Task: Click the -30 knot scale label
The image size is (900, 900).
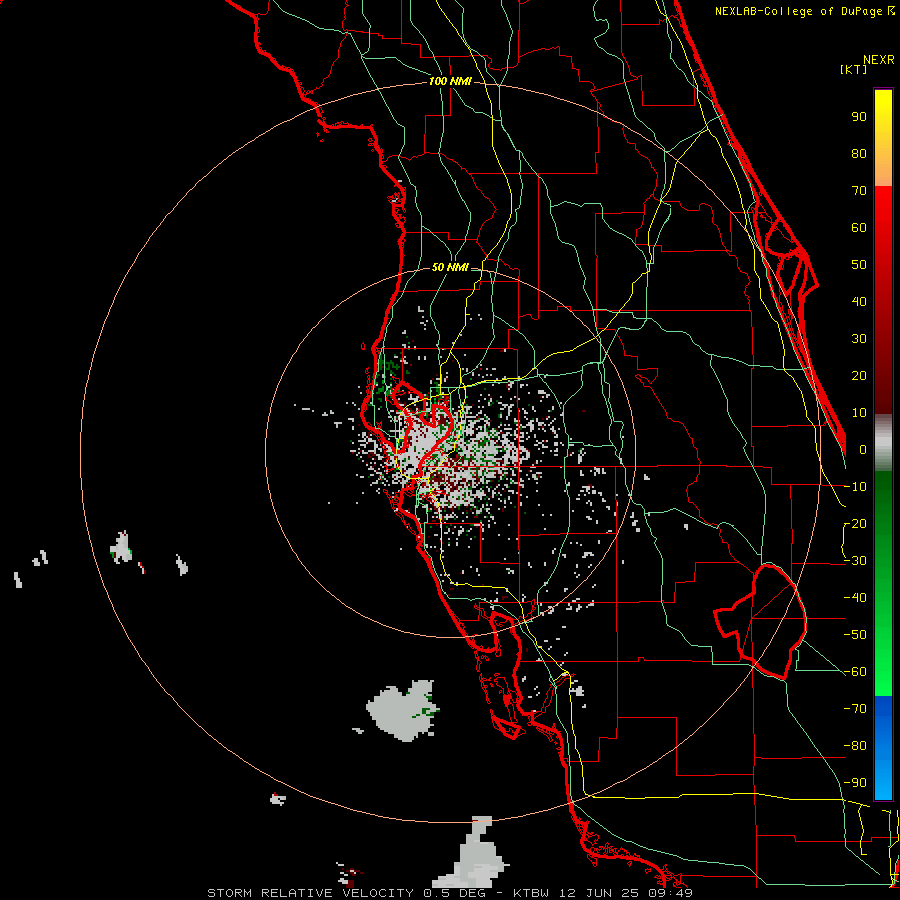Action: click(x=855, y=560)
